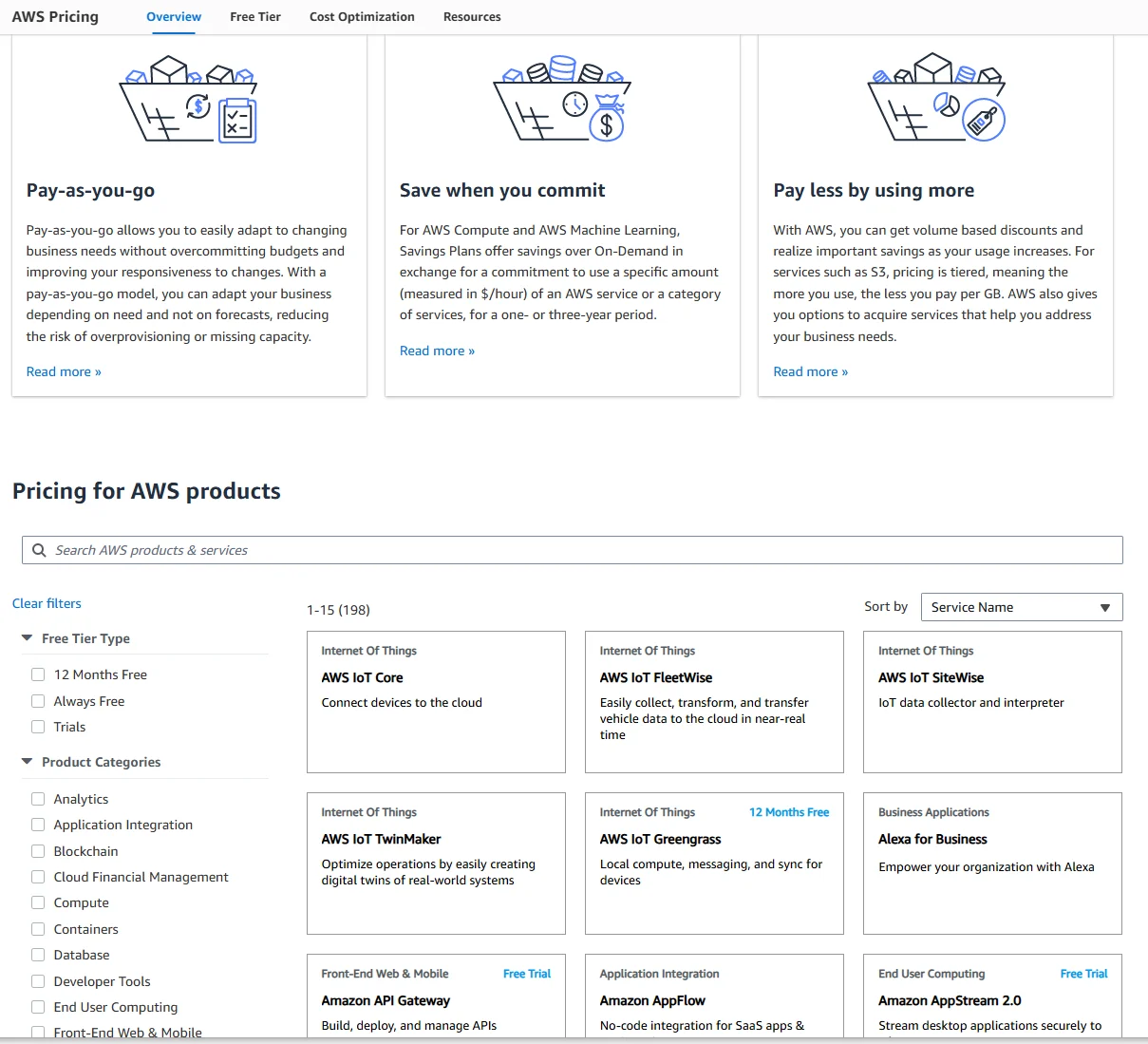Open the Alexa for Business card
Viewport: 1148px width, 1044px height.
tap(992, 864)
